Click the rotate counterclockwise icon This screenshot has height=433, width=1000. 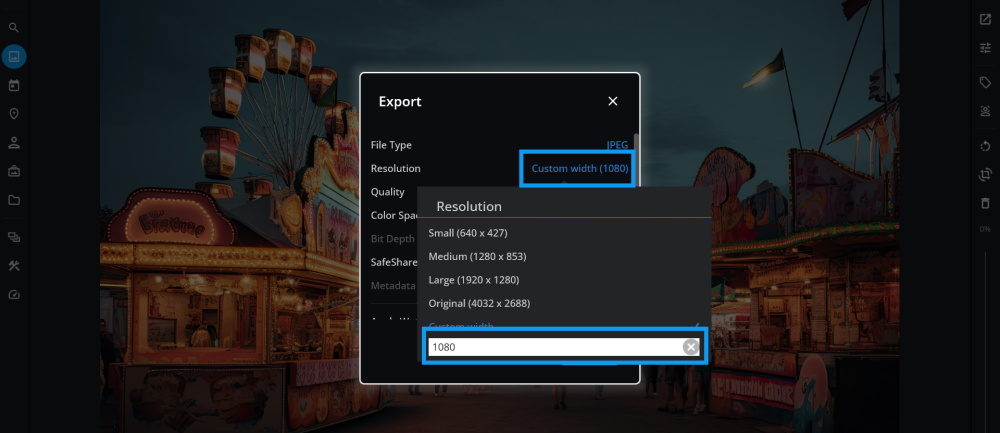point(985,146)
